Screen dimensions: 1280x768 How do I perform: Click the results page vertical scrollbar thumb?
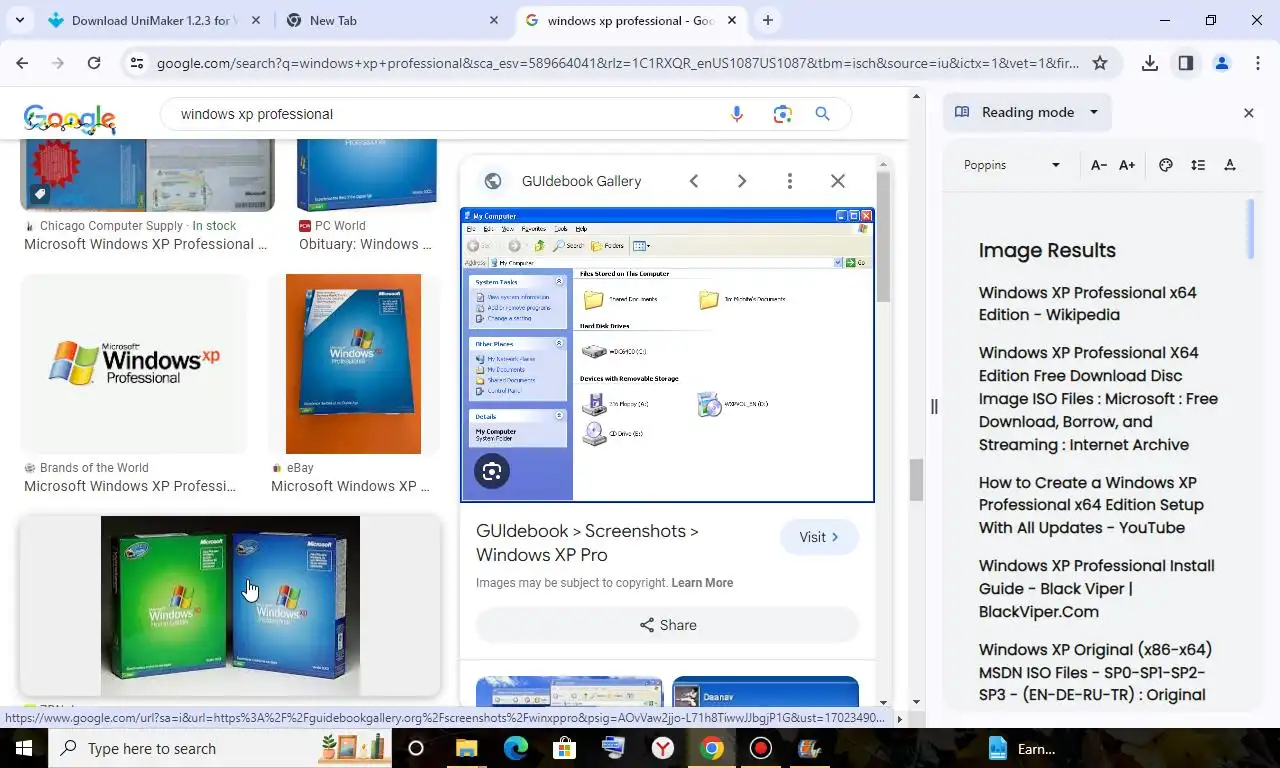916,480
